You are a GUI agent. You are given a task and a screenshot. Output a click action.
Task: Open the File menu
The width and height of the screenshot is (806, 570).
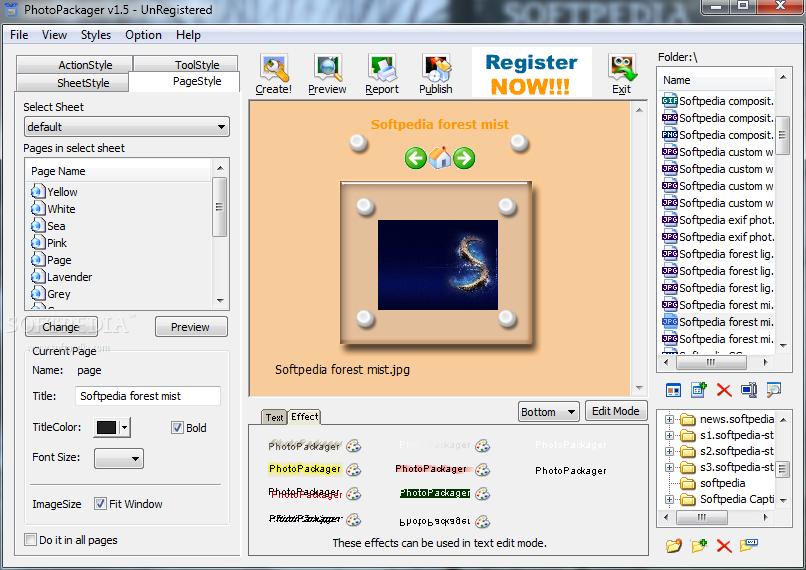[x=19, y=35]
